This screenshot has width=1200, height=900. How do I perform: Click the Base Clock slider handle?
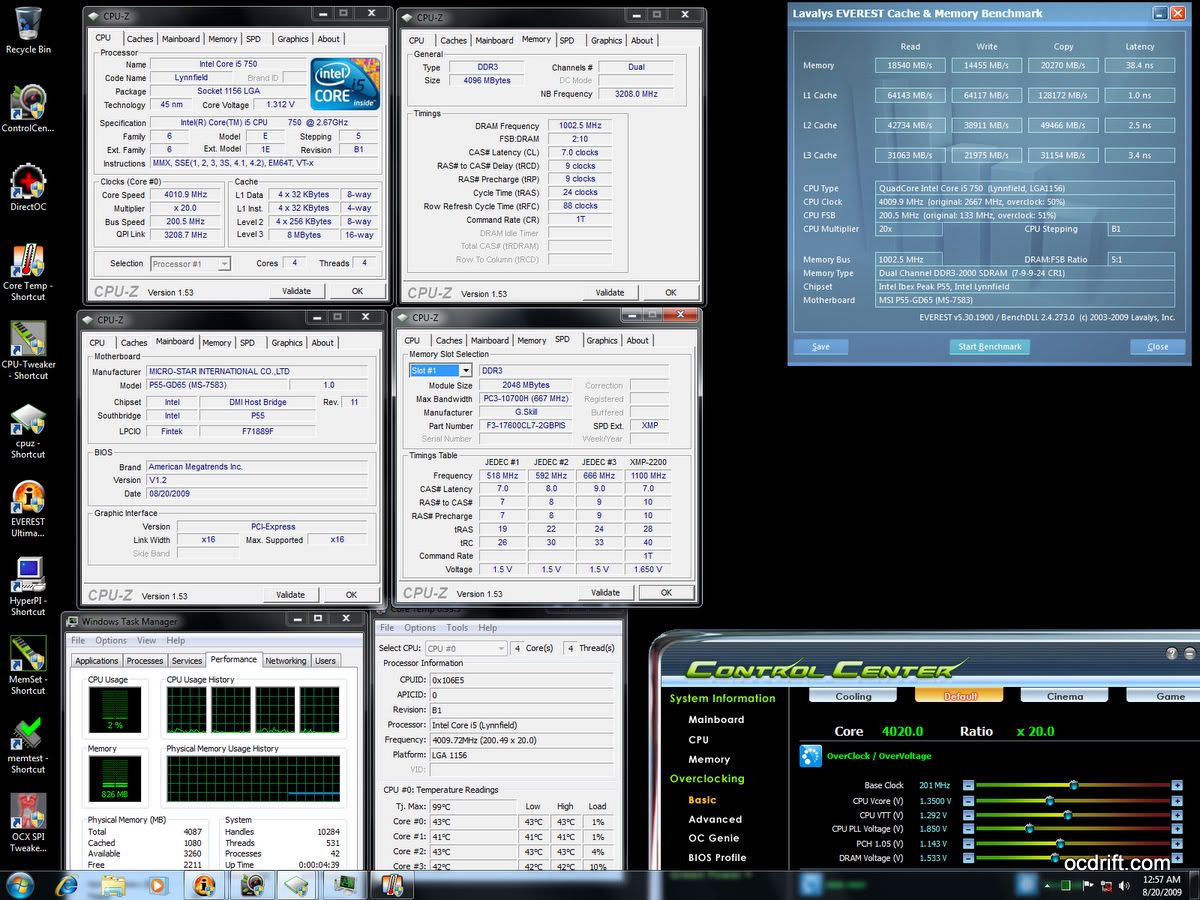1073,785
